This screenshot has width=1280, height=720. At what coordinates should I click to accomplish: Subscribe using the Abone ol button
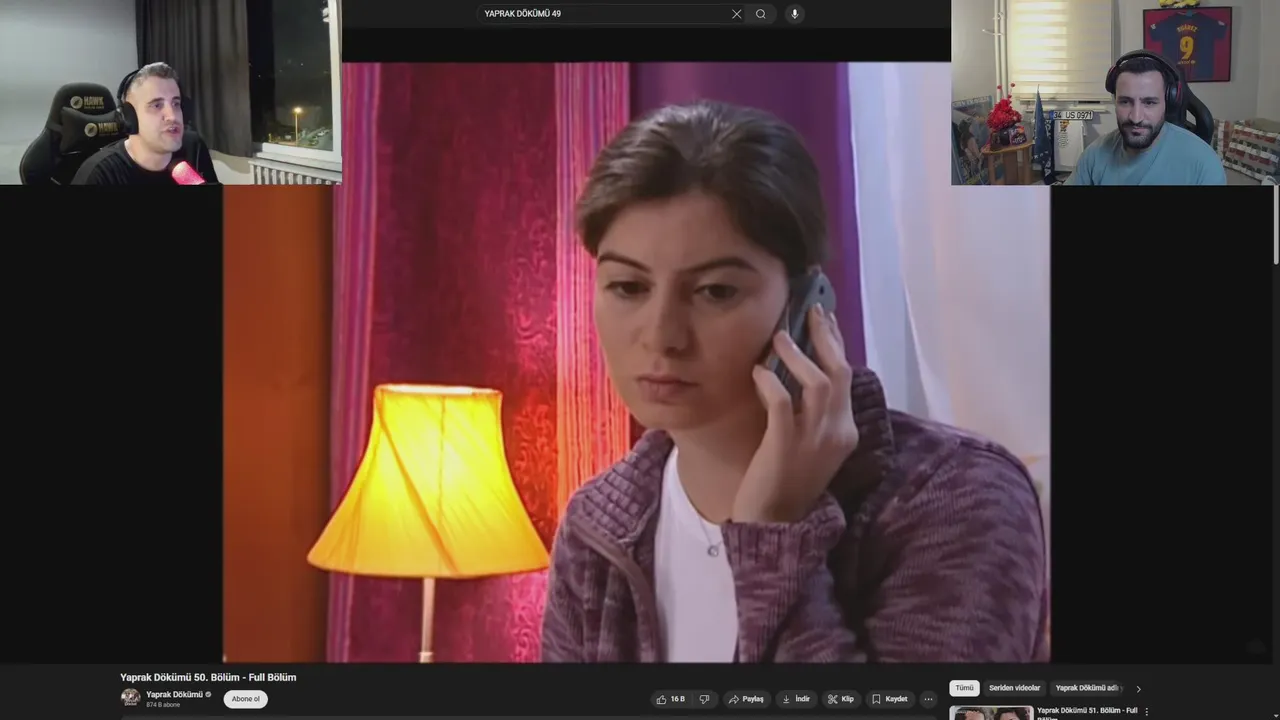pos(246,699)
